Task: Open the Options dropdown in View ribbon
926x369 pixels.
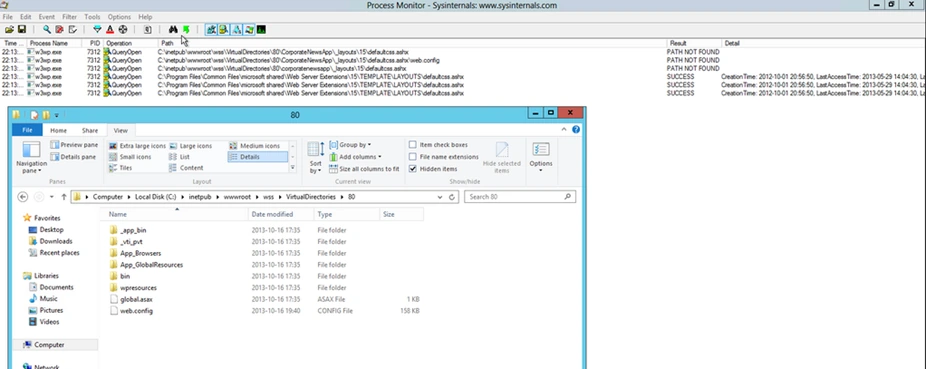Action: [541, 157]
